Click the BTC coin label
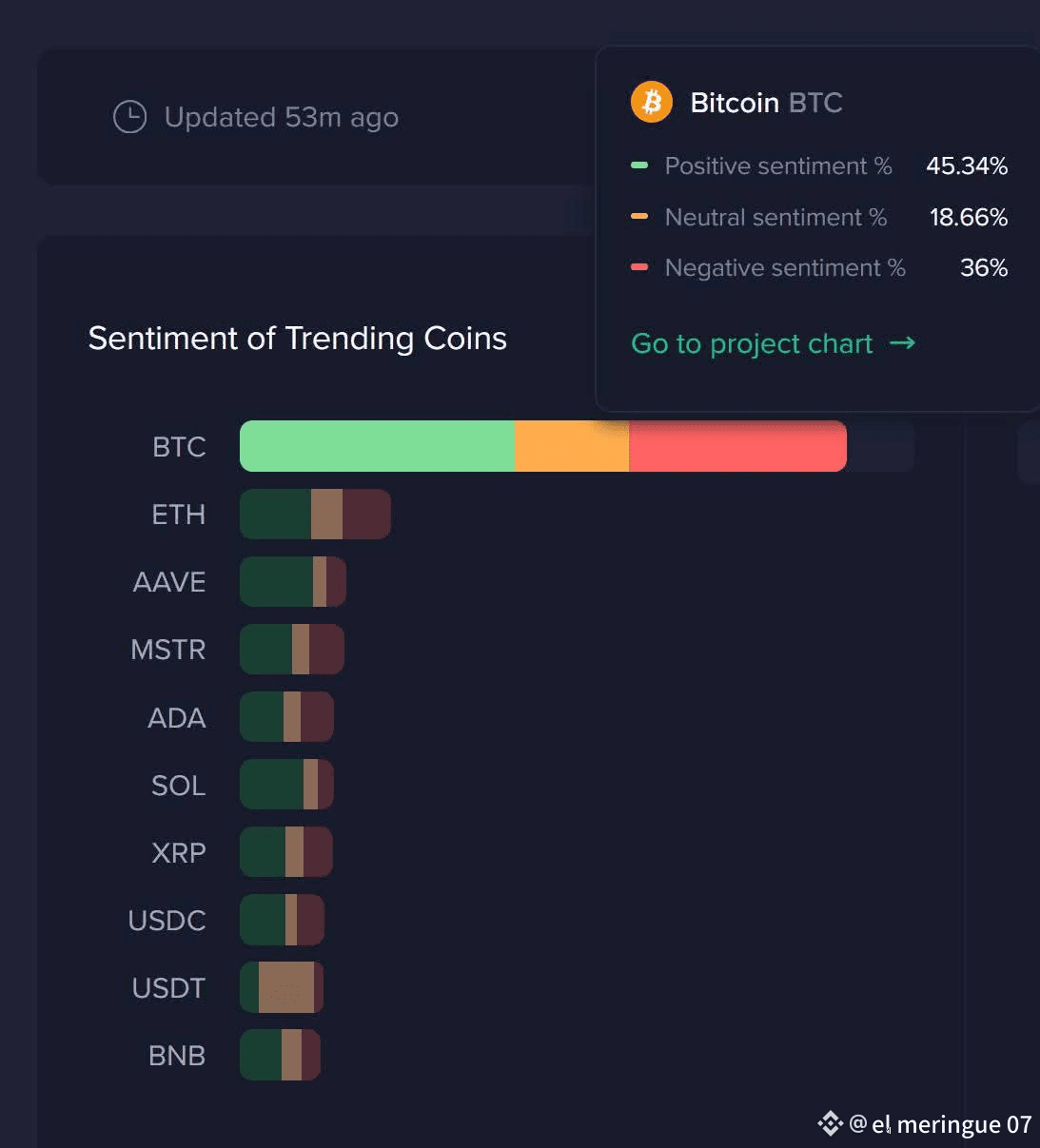Image resolution: width=1040 pixels, height=1148 pixels. 179,447
